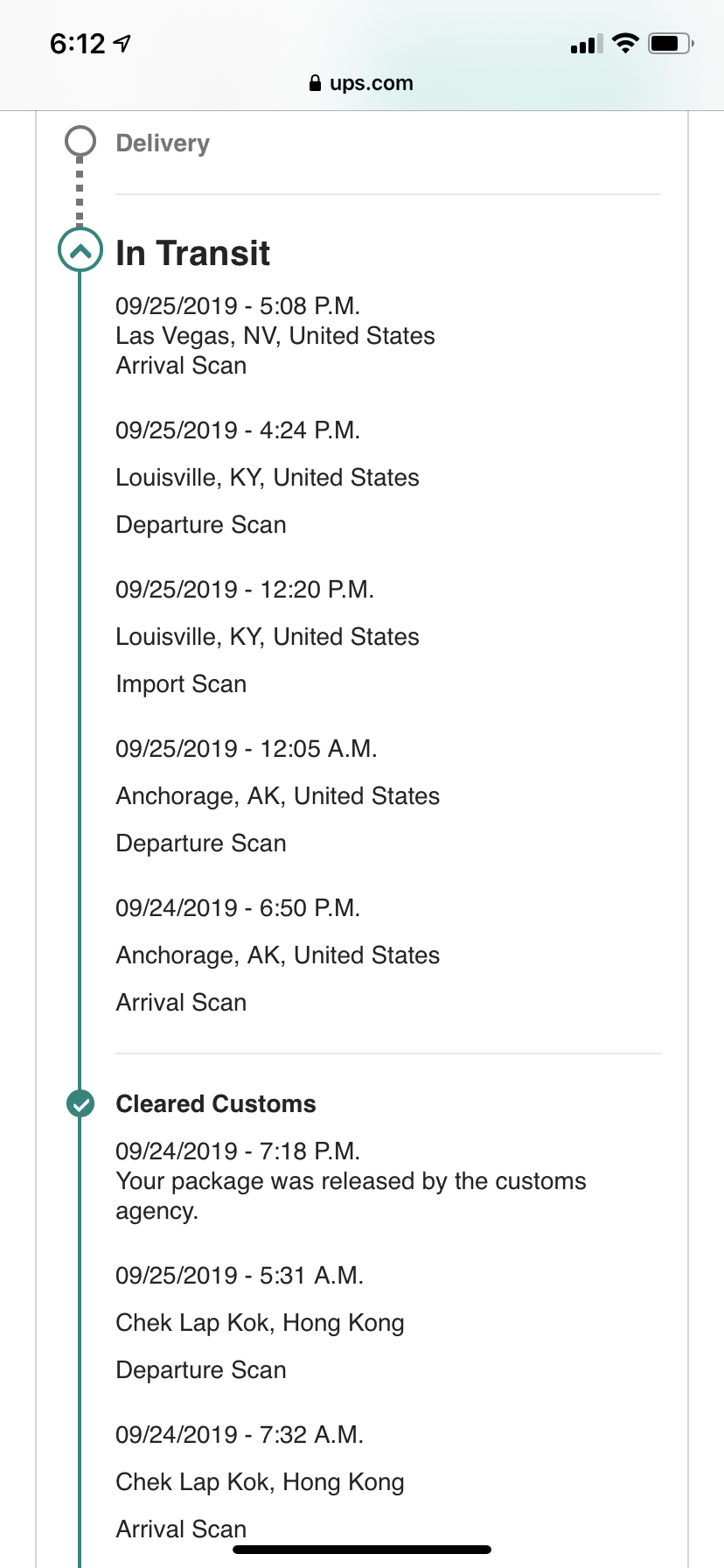Select the Louisville Import Scan entry
This screenshot has height=1568, width=724.
[267, 637]
